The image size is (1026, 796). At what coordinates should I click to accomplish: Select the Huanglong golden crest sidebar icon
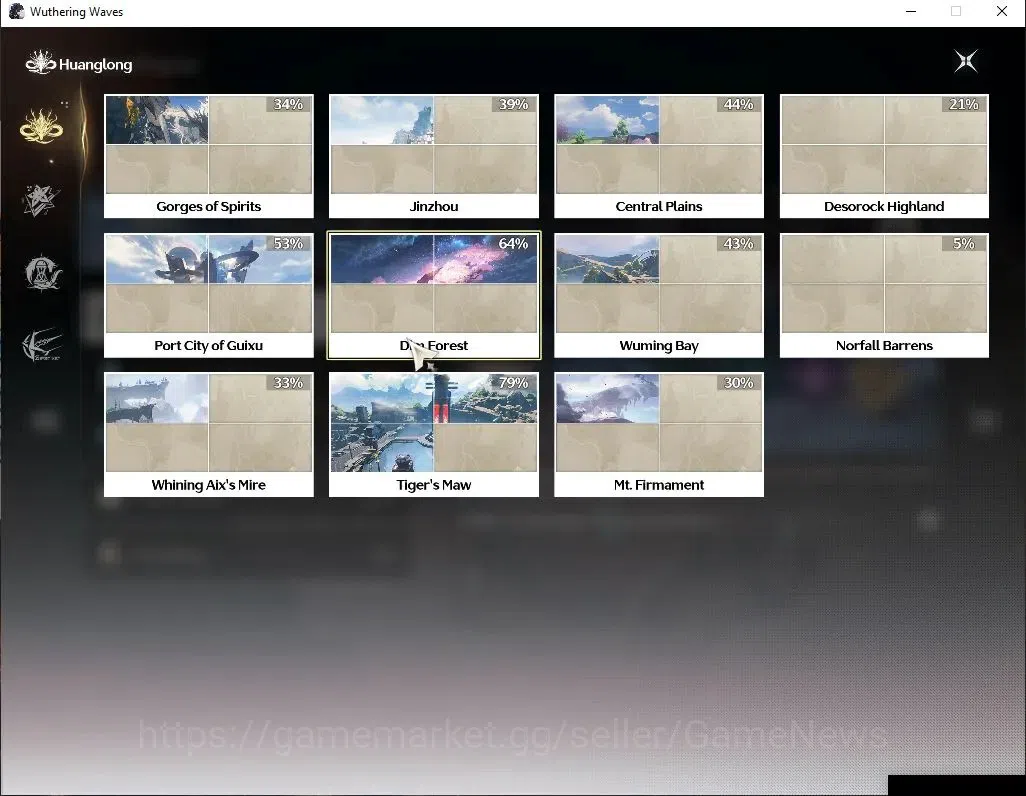pos(42,125)
